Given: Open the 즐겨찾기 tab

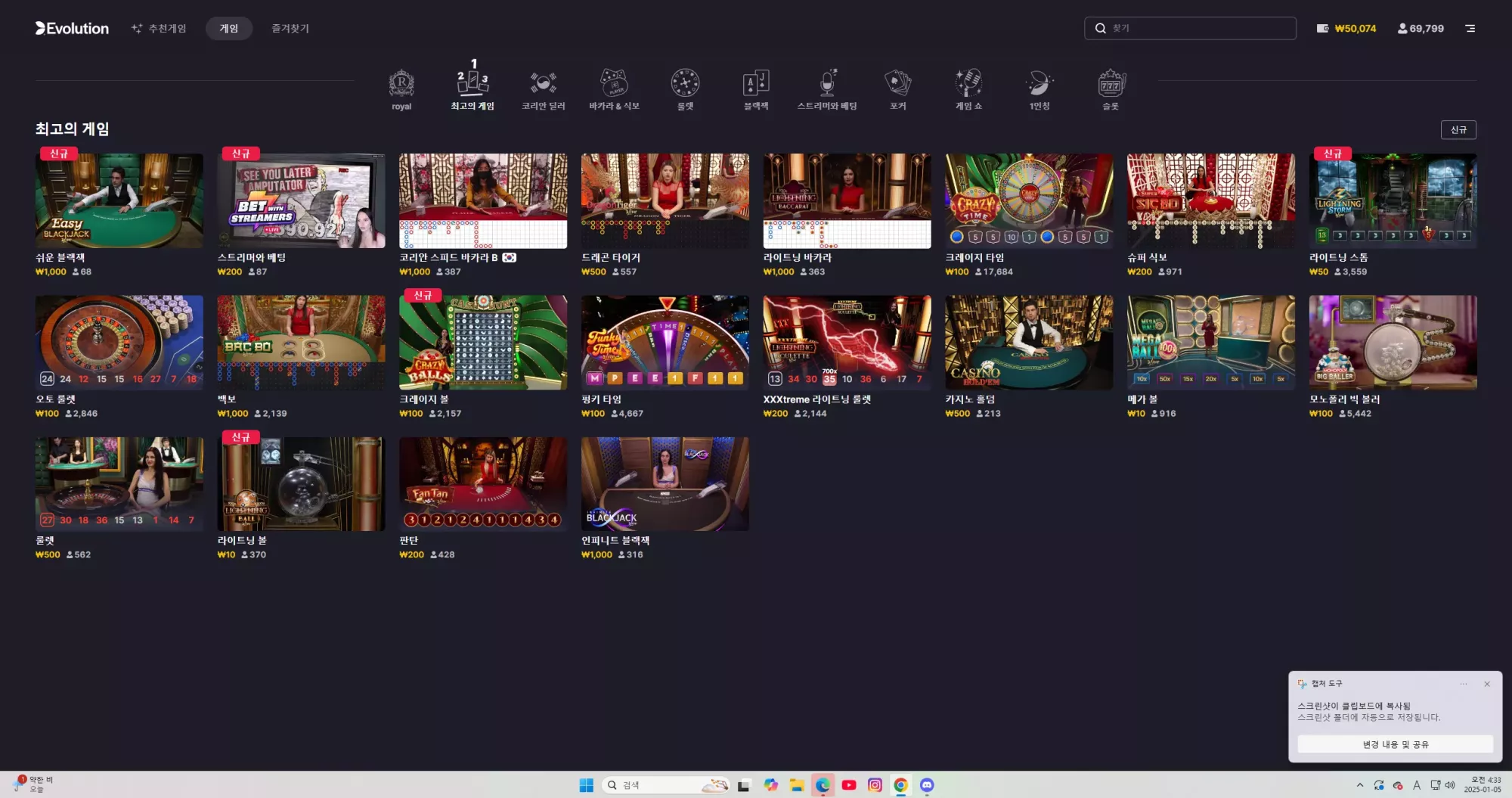Looking at the screenshot, I should point(290,28).
